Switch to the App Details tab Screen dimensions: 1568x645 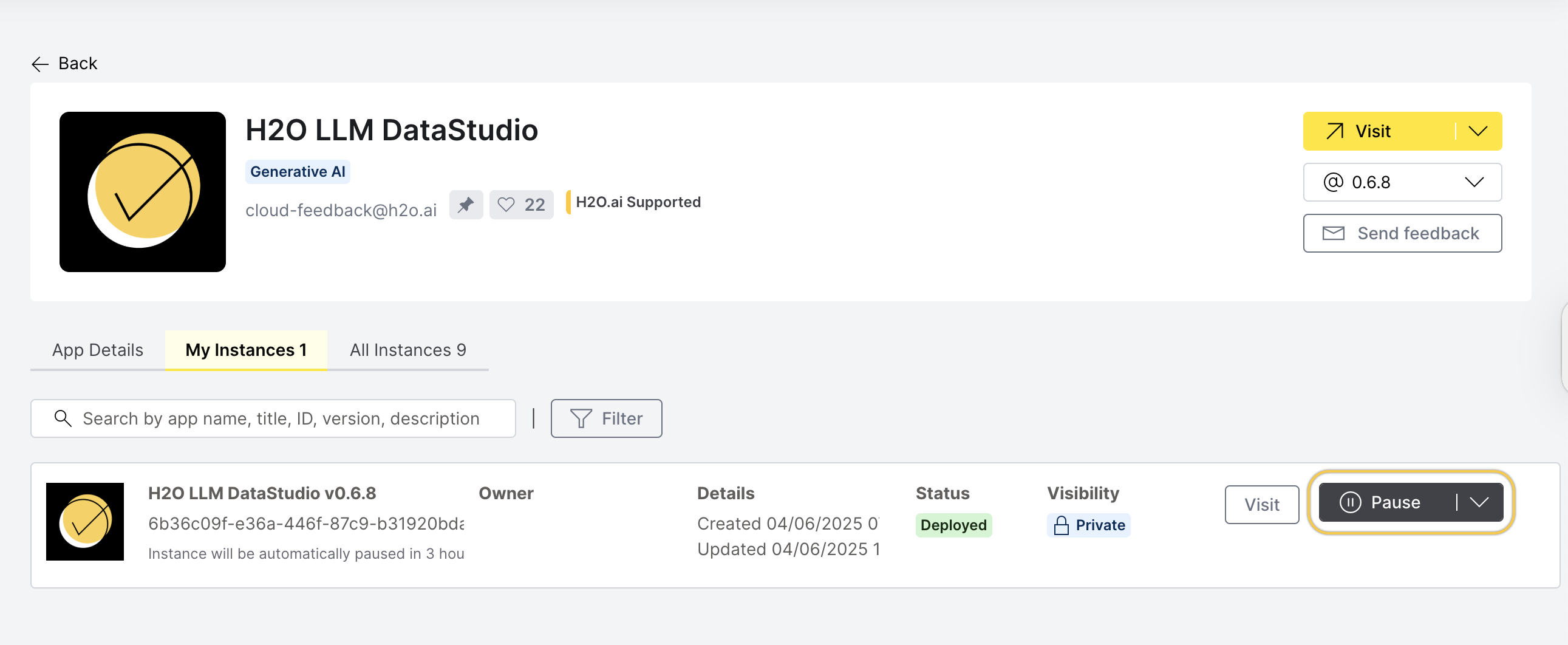pos(97,350)
